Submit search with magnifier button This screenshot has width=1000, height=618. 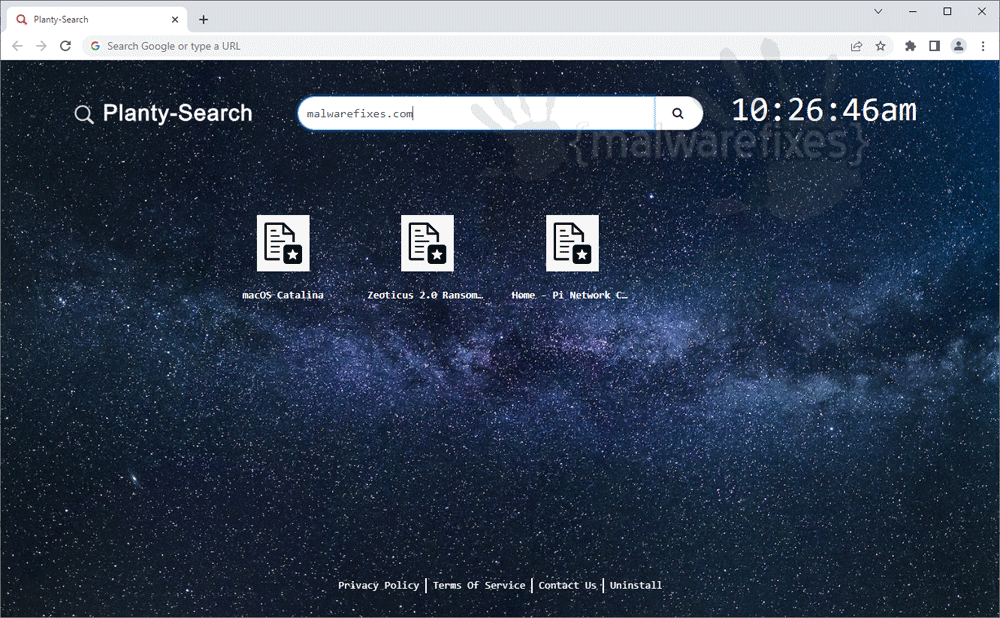coord(678,114)
